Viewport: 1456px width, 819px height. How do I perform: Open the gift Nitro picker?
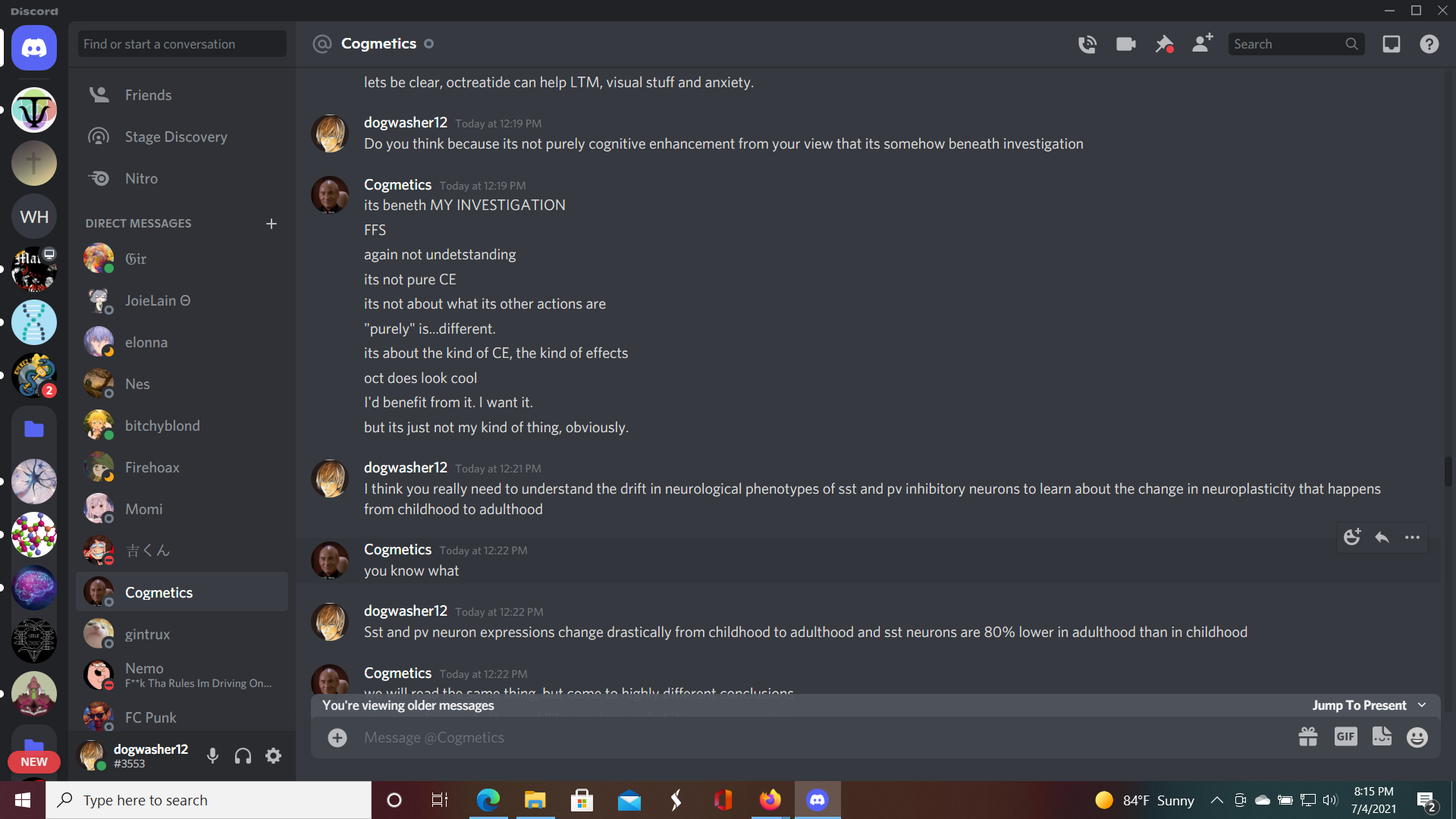point(1307,737)
